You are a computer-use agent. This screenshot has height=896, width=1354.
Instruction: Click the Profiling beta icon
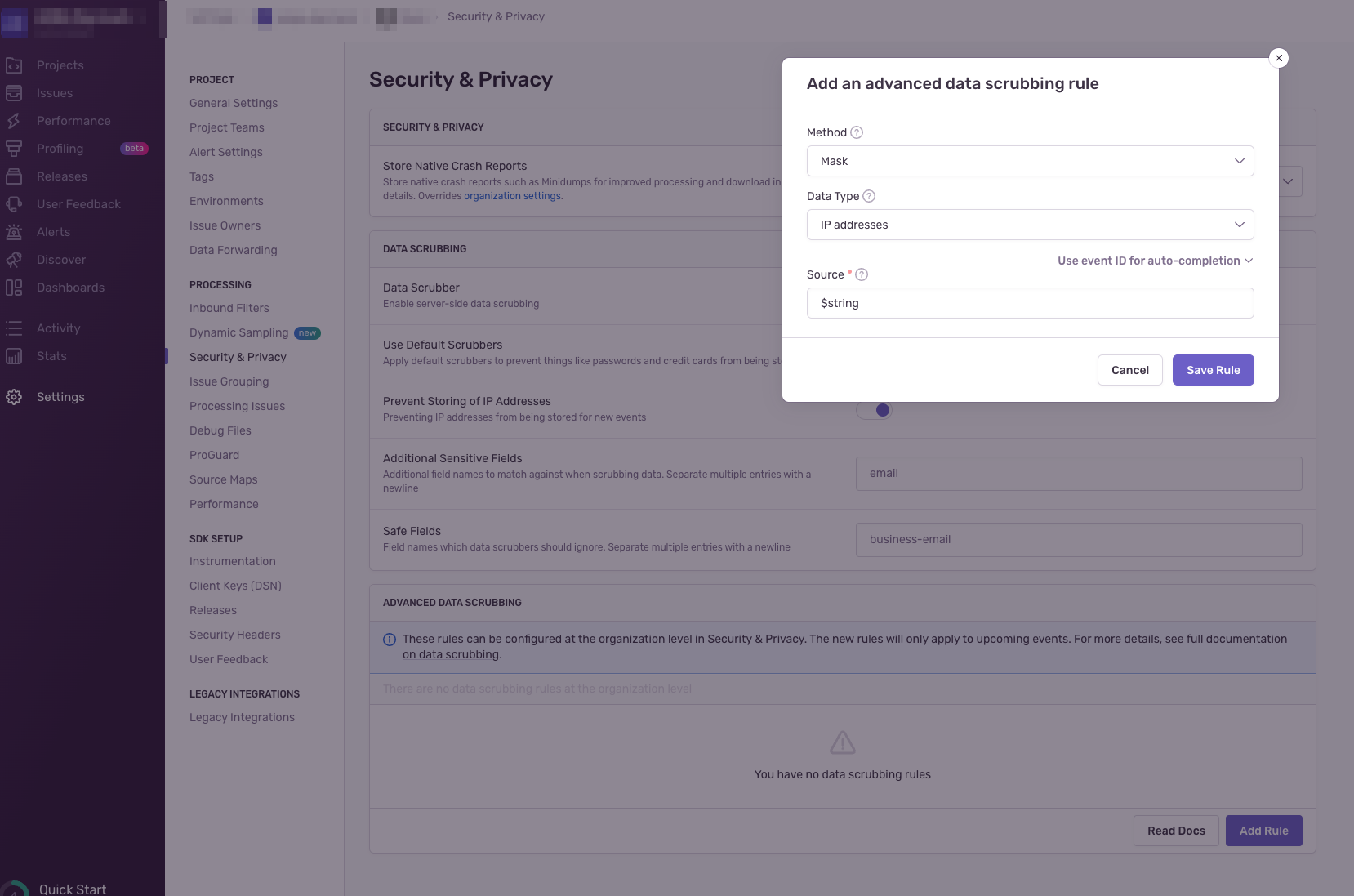15,148
